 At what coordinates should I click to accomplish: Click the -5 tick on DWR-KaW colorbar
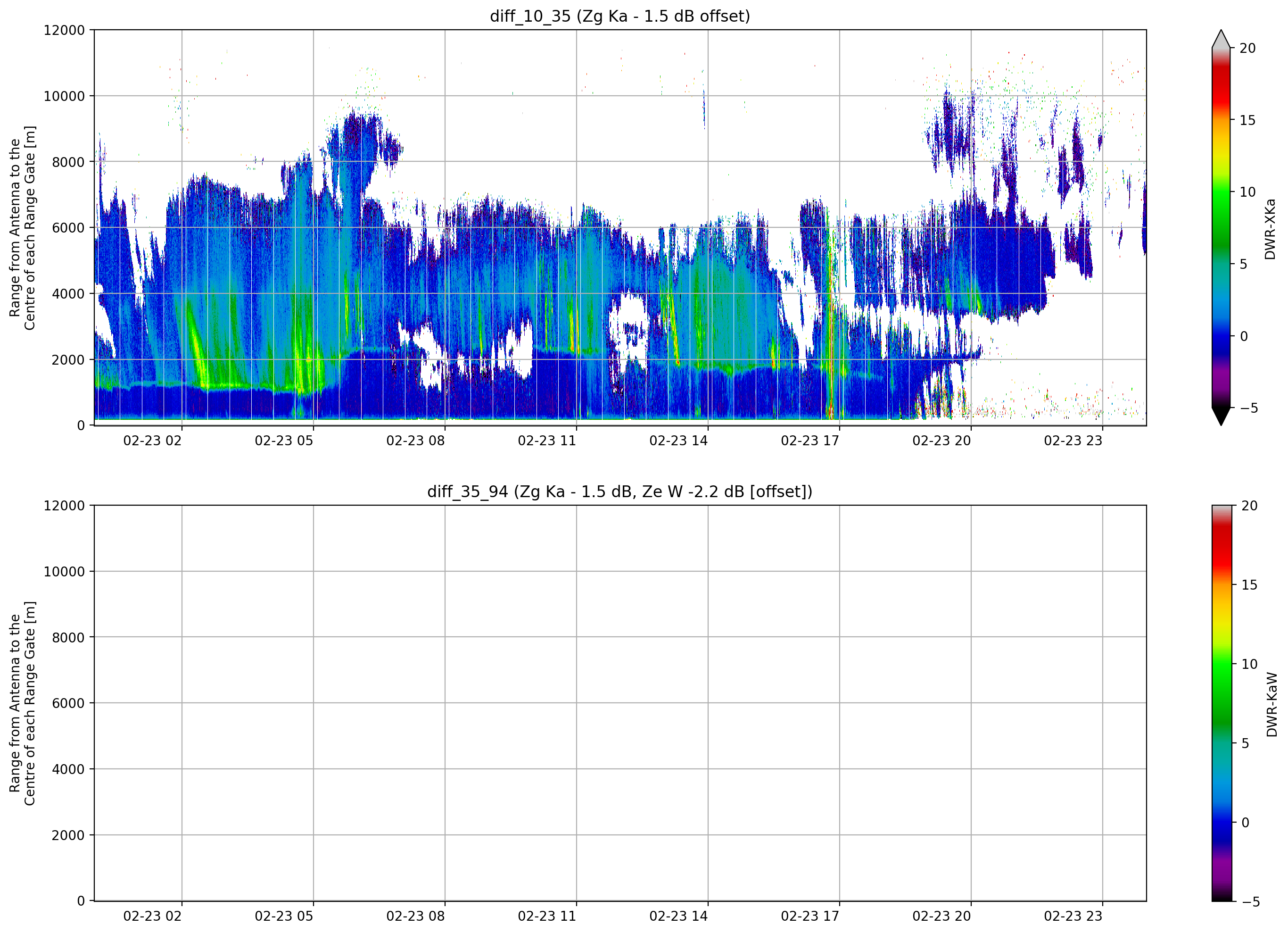click(1250, 902)
